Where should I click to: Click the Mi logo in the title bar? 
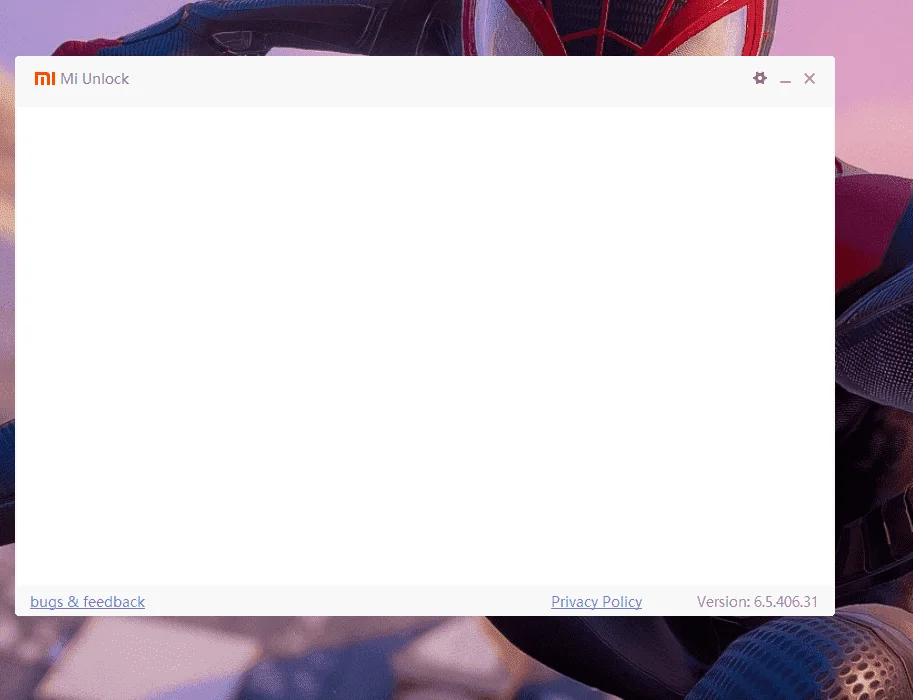click(x=45, y=79)
